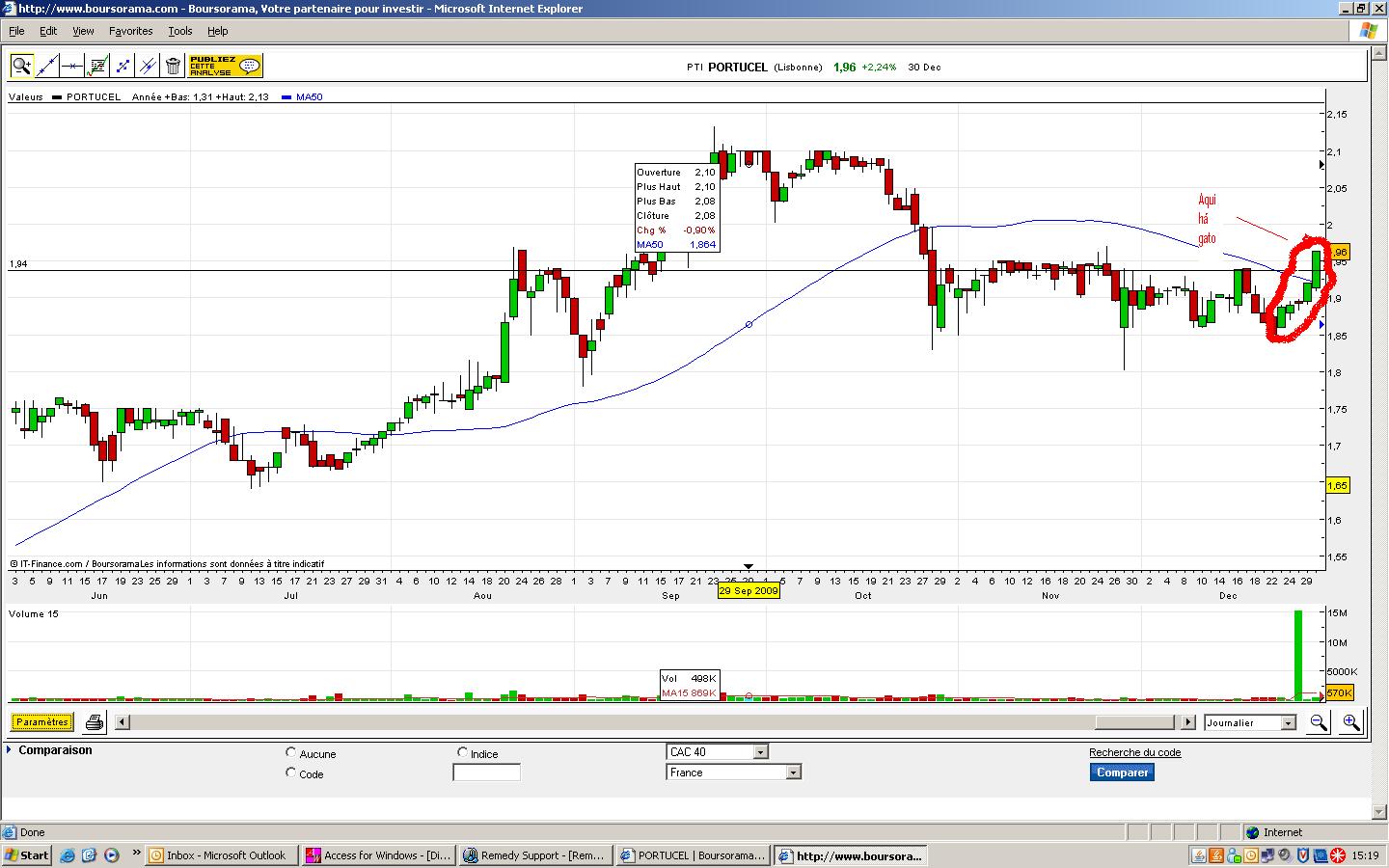This screenshot has width=1389, height=868.
Task: Click the Windows Start button
Action: [x=26, y=854]
